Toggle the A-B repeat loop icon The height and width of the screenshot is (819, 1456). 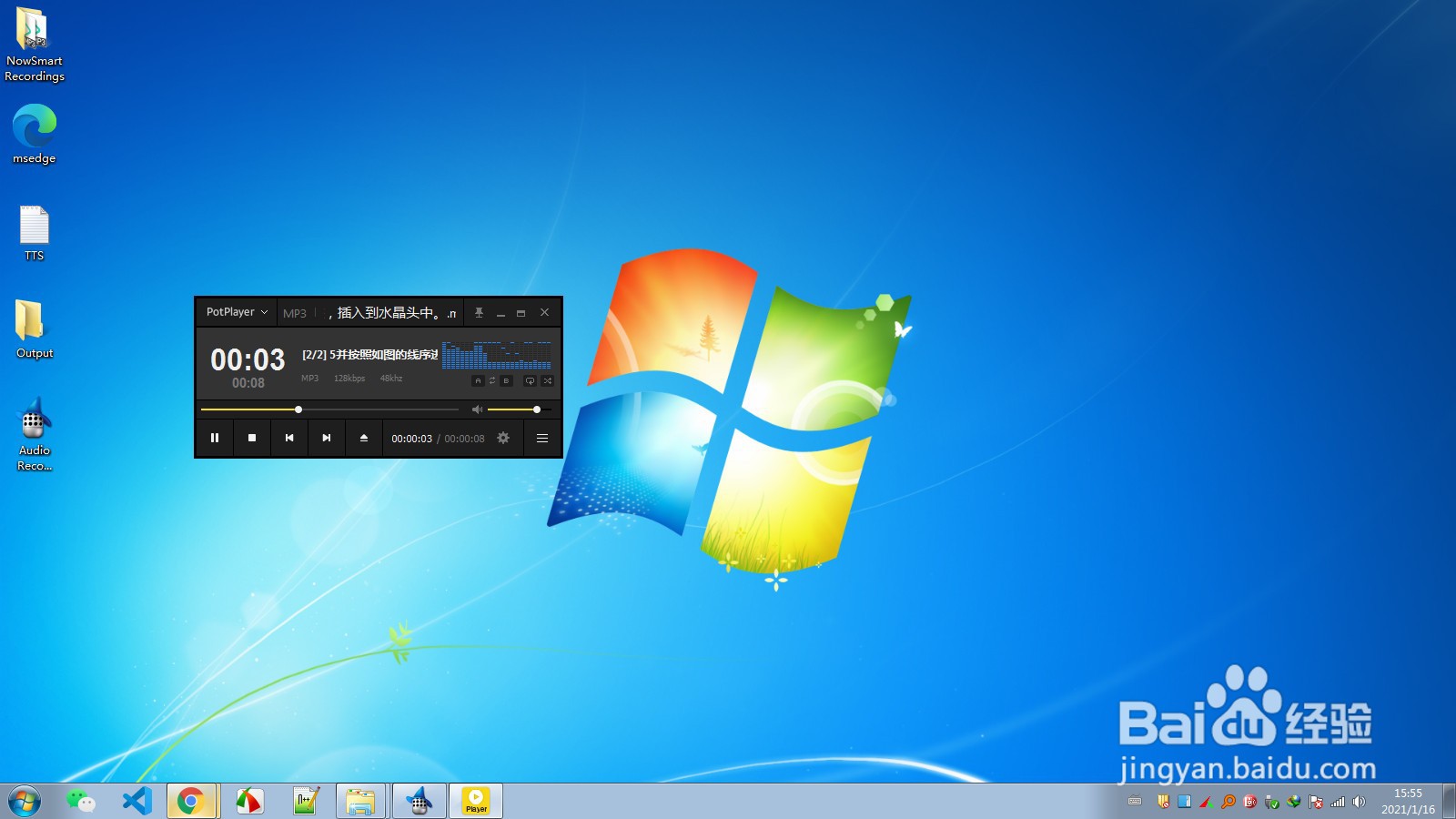point(492,380)
